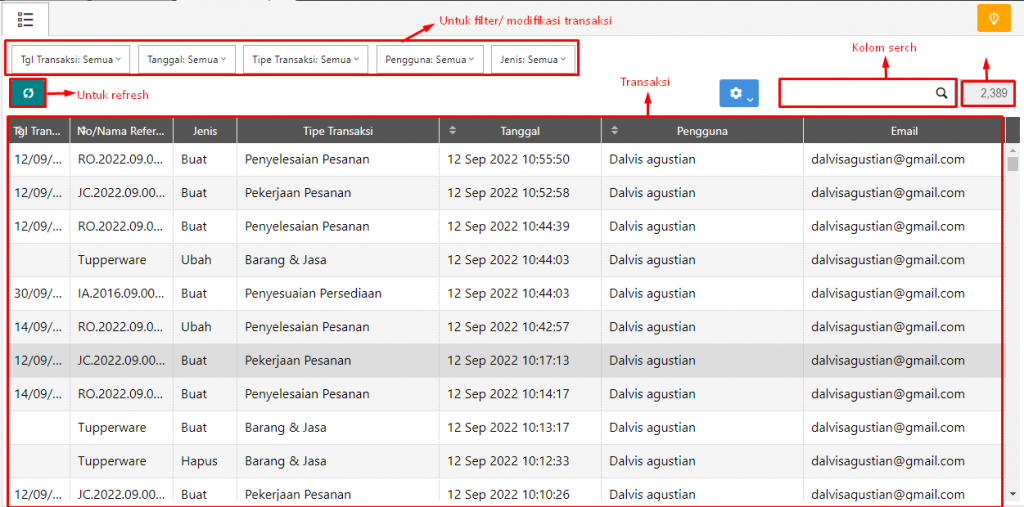Click the 2,389 record count box
Viewport: 1024px width, 507px height.
(989, 93)
